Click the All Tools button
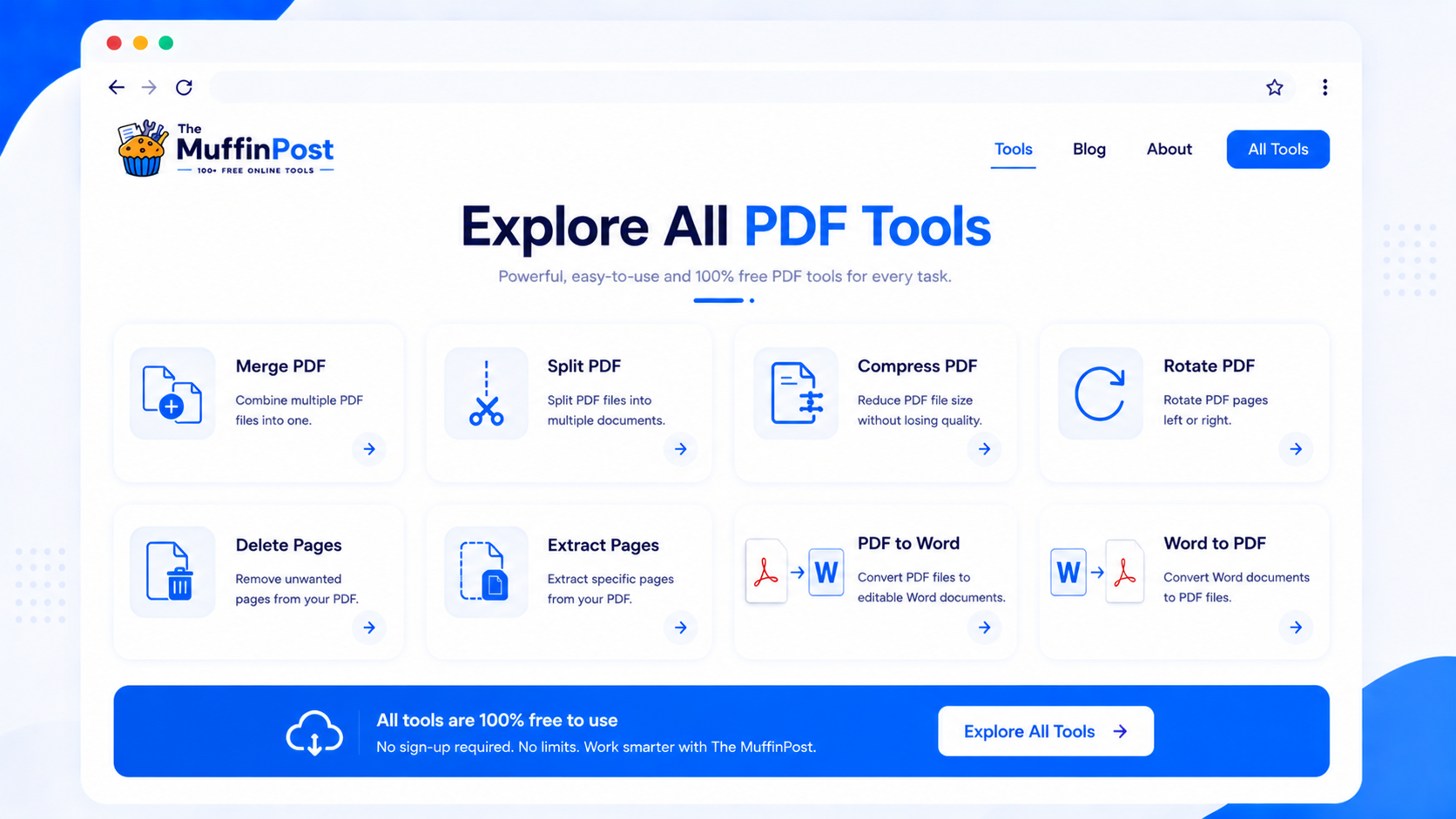This screenshot has width=1456, height=819. pyautogui.click(x=1277, y=149)
